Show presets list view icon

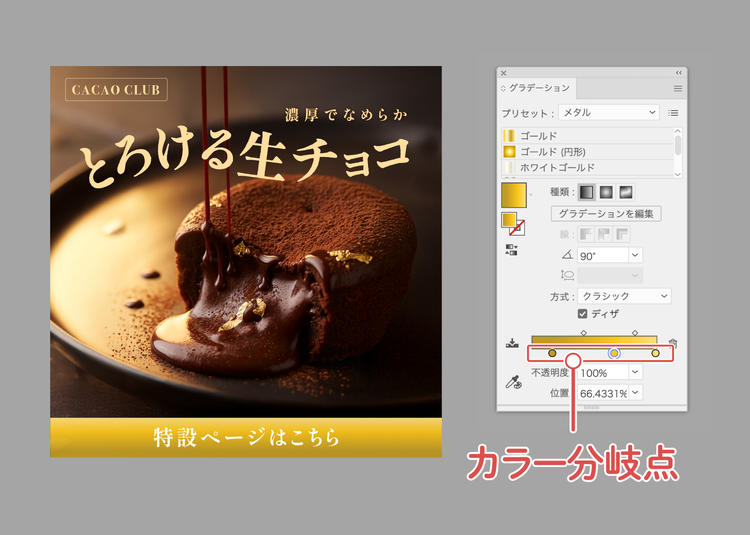click(673, 113)
